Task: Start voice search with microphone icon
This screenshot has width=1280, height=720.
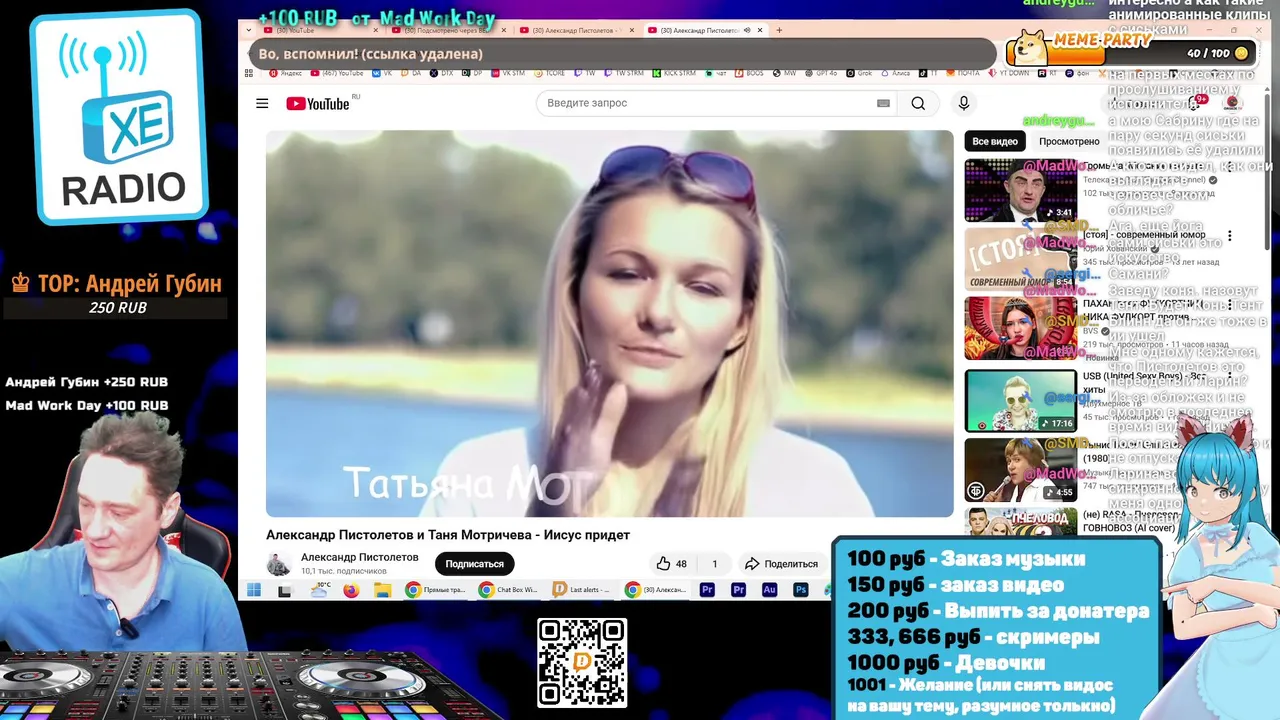Action: 963,103
